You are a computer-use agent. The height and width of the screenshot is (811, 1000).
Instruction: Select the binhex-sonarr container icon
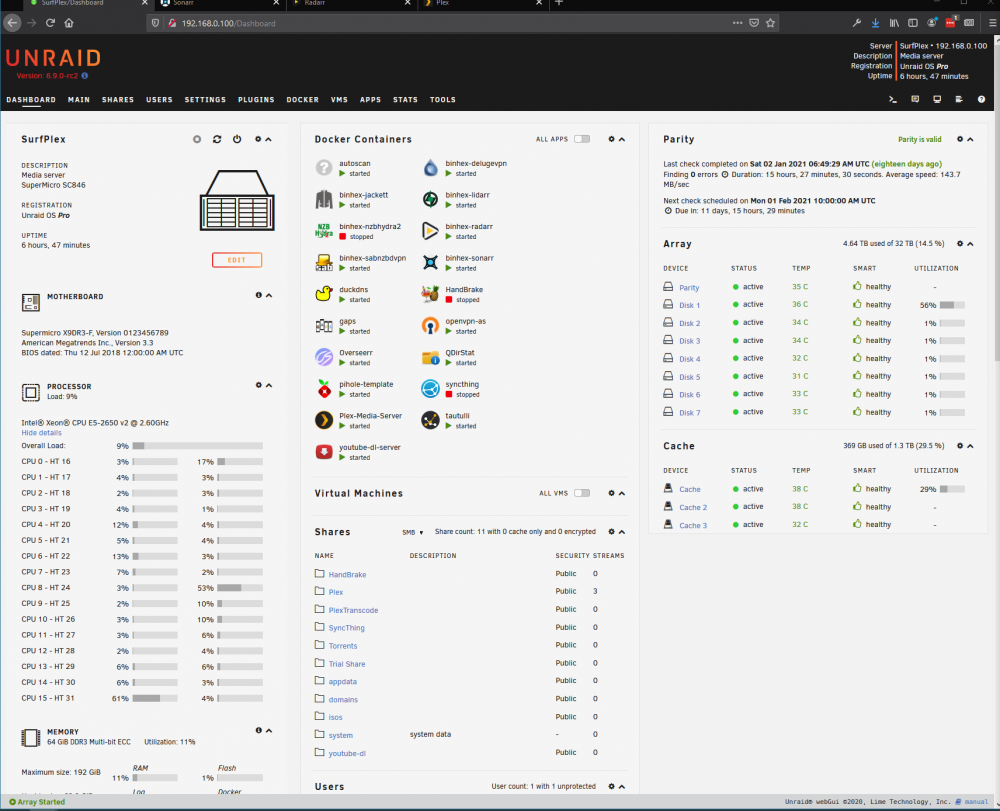430,263
